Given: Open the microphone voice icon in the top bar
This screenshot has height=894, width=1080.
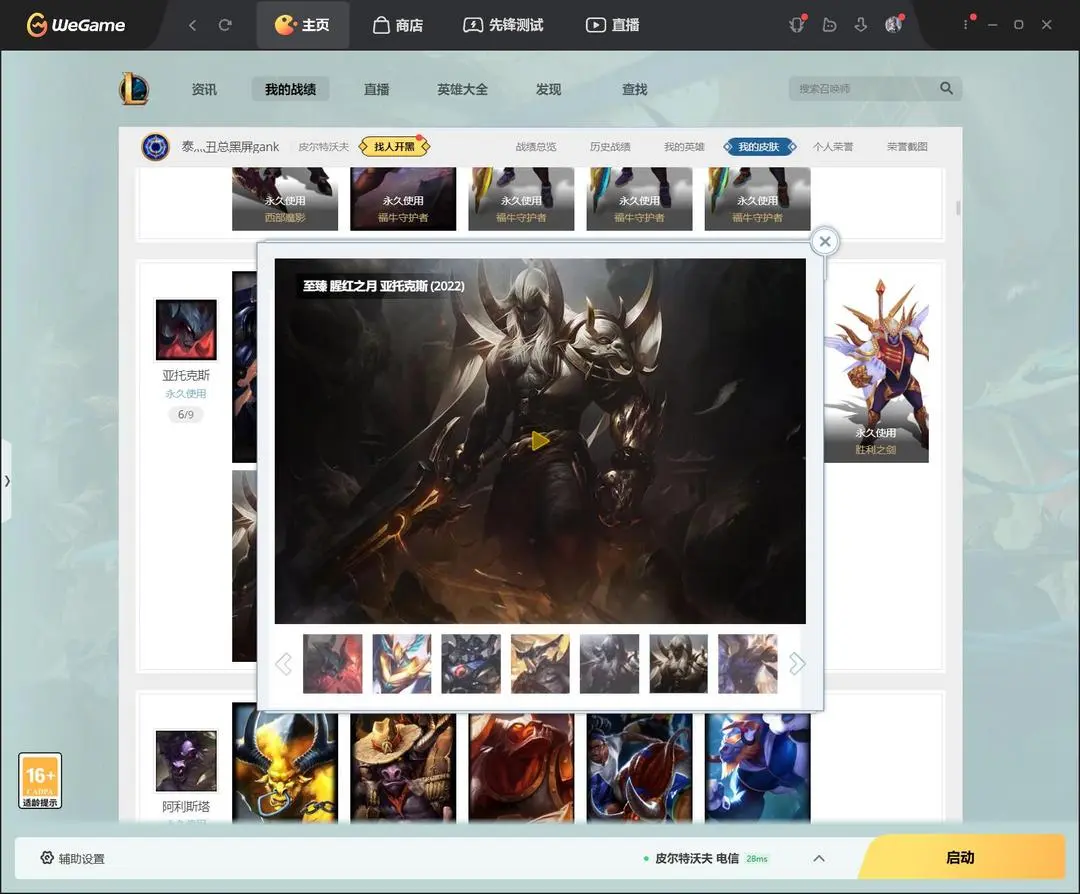Looking at the screenshot, I should pos(797,25).
